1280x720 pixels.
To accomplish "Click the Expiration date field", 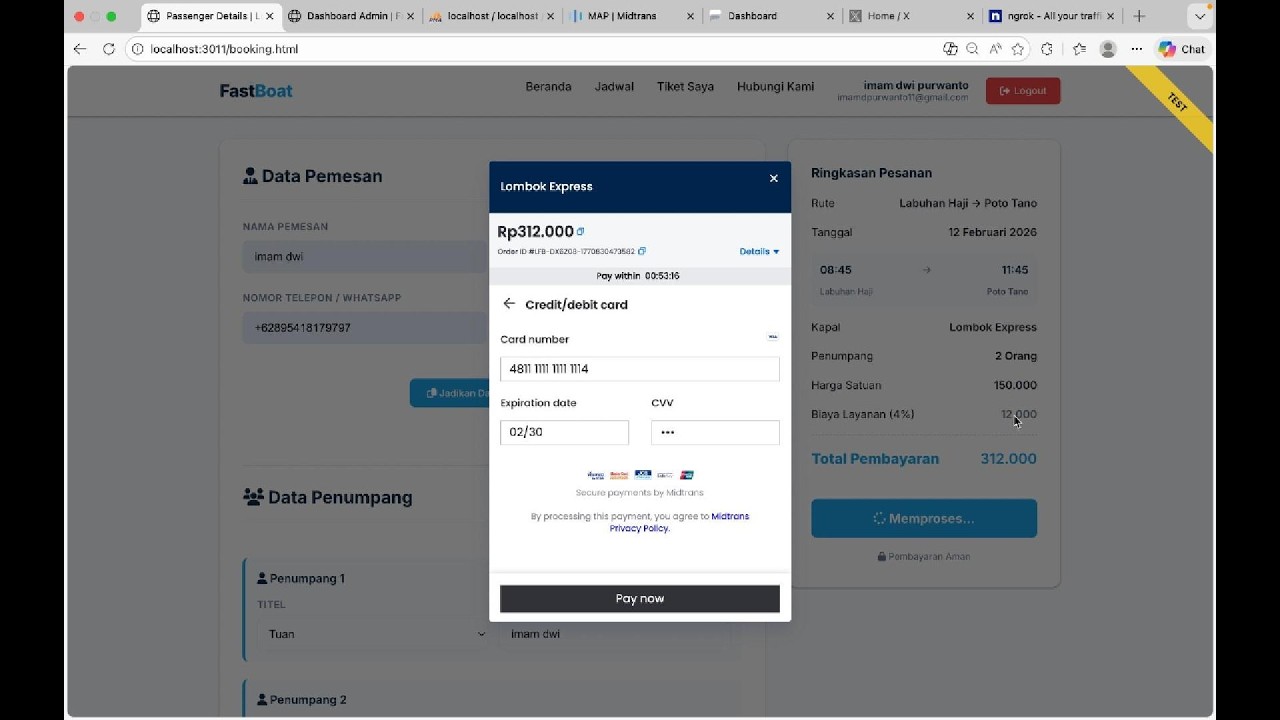I will tap(564, 432).
